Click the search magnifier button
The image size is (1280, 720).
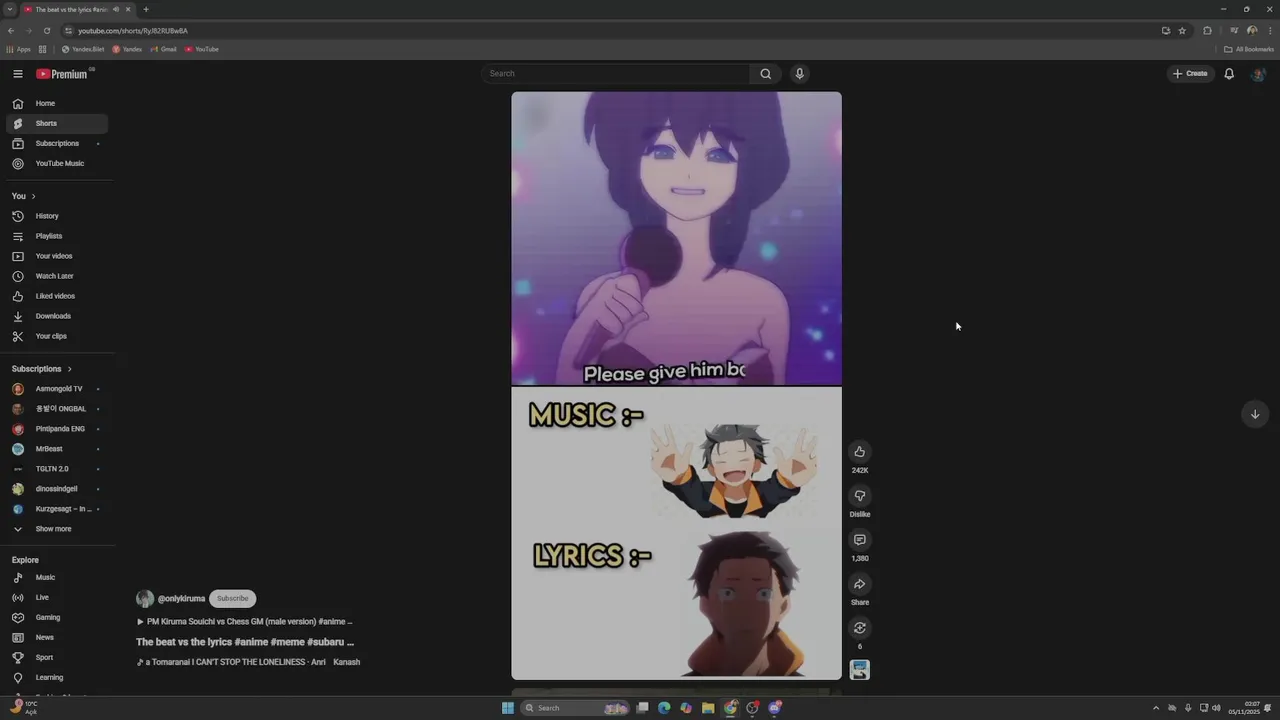[x=765, y=73]
